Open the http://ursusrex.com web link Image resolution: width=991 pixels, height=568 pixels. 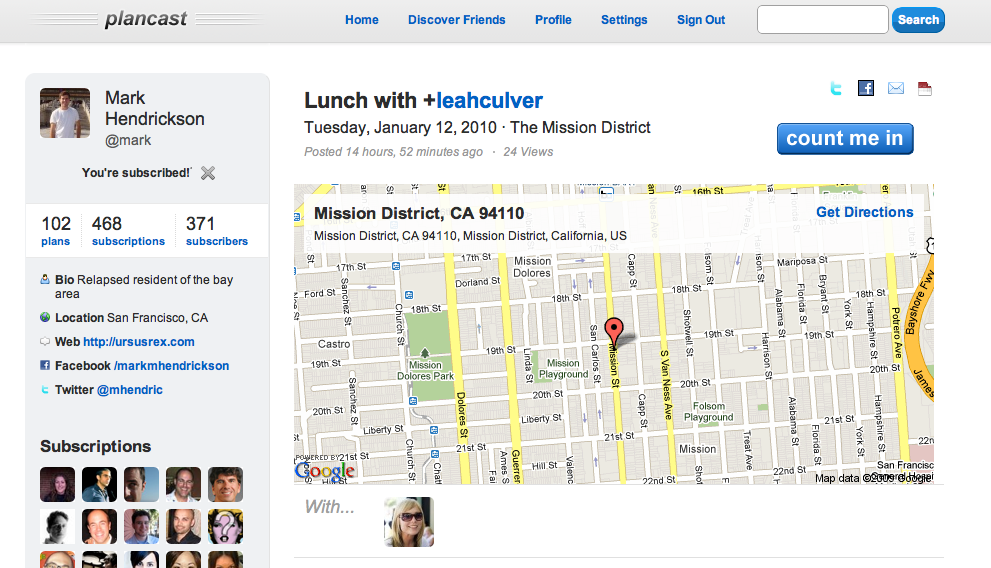[138, 342]
